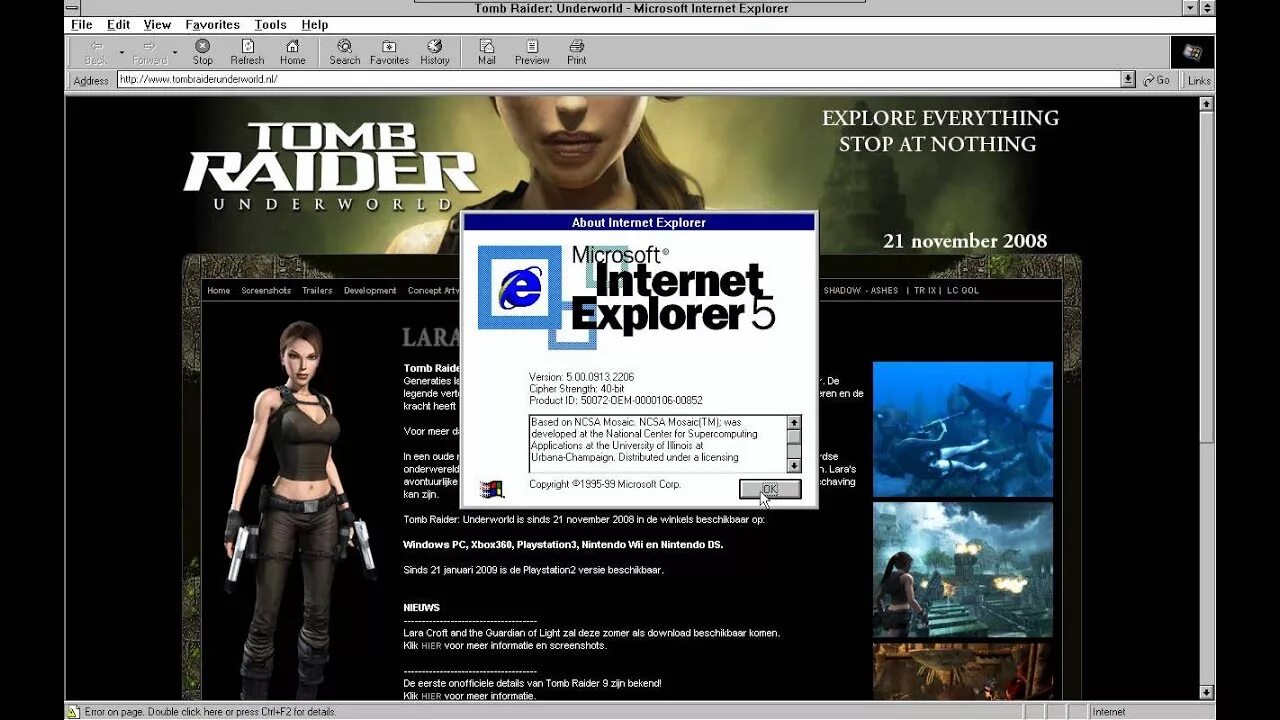Open the Tools menu
This screenshot has width=1280, height=720.
click(x=270, y=25)
